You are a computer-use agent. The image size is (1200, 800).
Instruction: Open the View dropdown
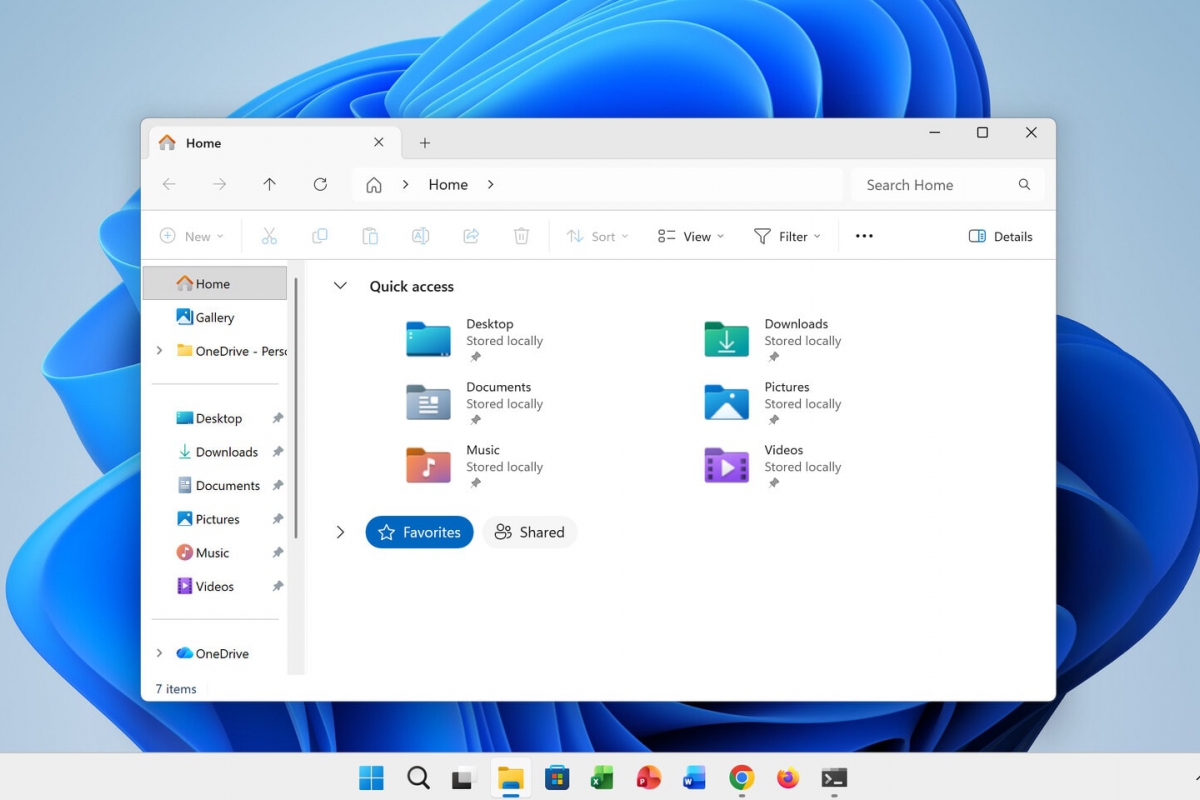point(691,236)
